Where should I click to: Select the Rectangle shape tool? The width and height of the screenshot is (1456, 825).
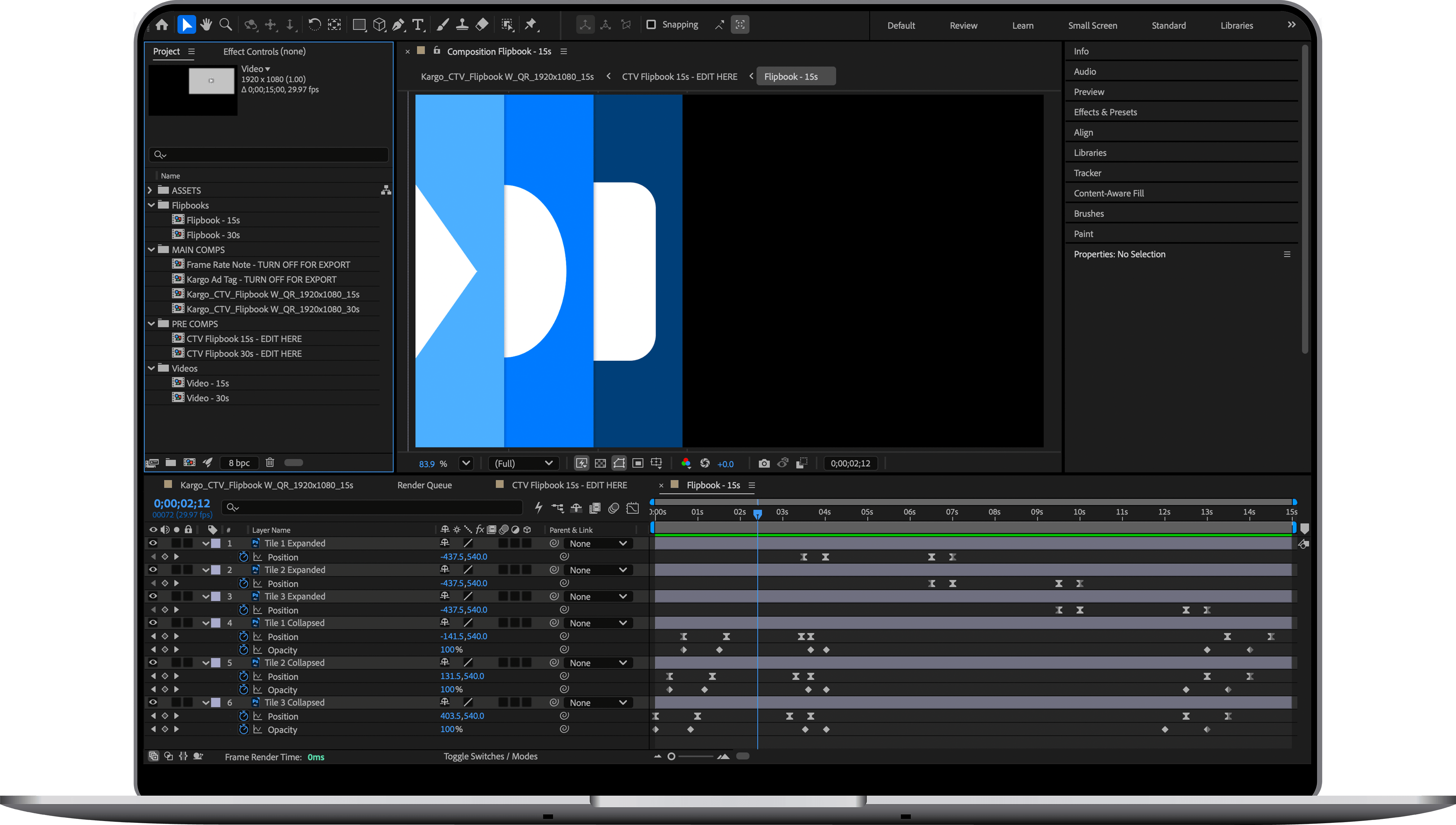359,24
